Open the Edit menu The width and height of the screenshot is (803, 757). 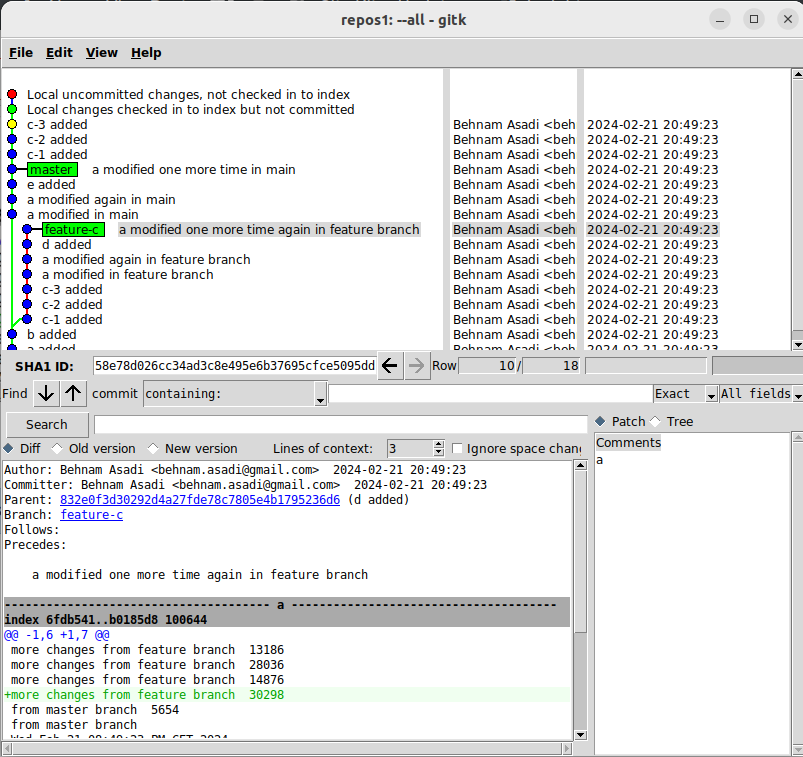pos(59,53)
